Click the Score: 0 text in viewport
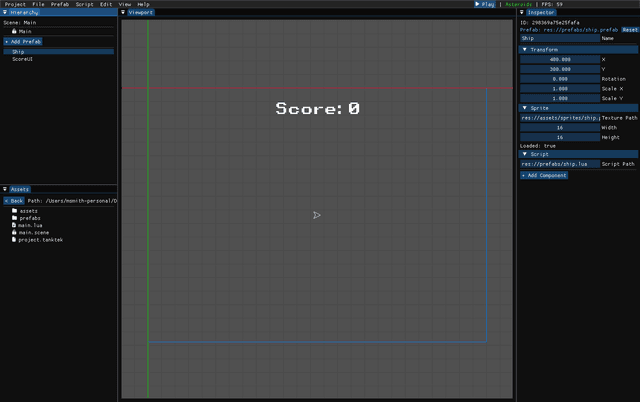This screenshot has height=402, width=640. (x=318, y=109)
